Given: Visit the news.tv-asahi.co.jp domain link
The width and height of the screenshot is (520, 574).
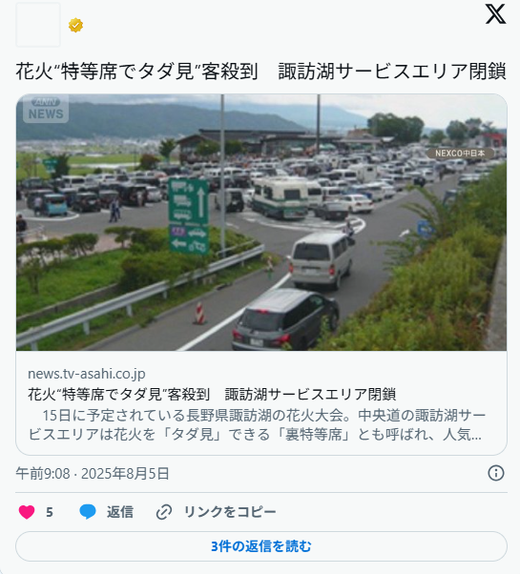Looking at the screenshot, I should click(87, 374).
